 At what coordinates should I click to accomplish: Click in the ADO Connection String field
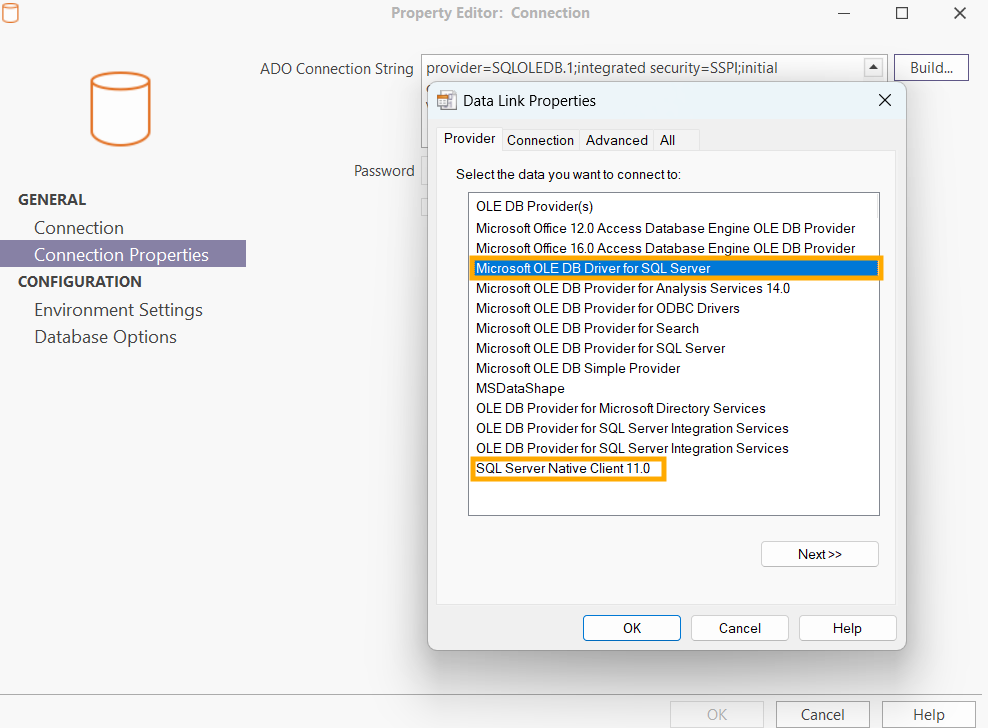point(640,68)
